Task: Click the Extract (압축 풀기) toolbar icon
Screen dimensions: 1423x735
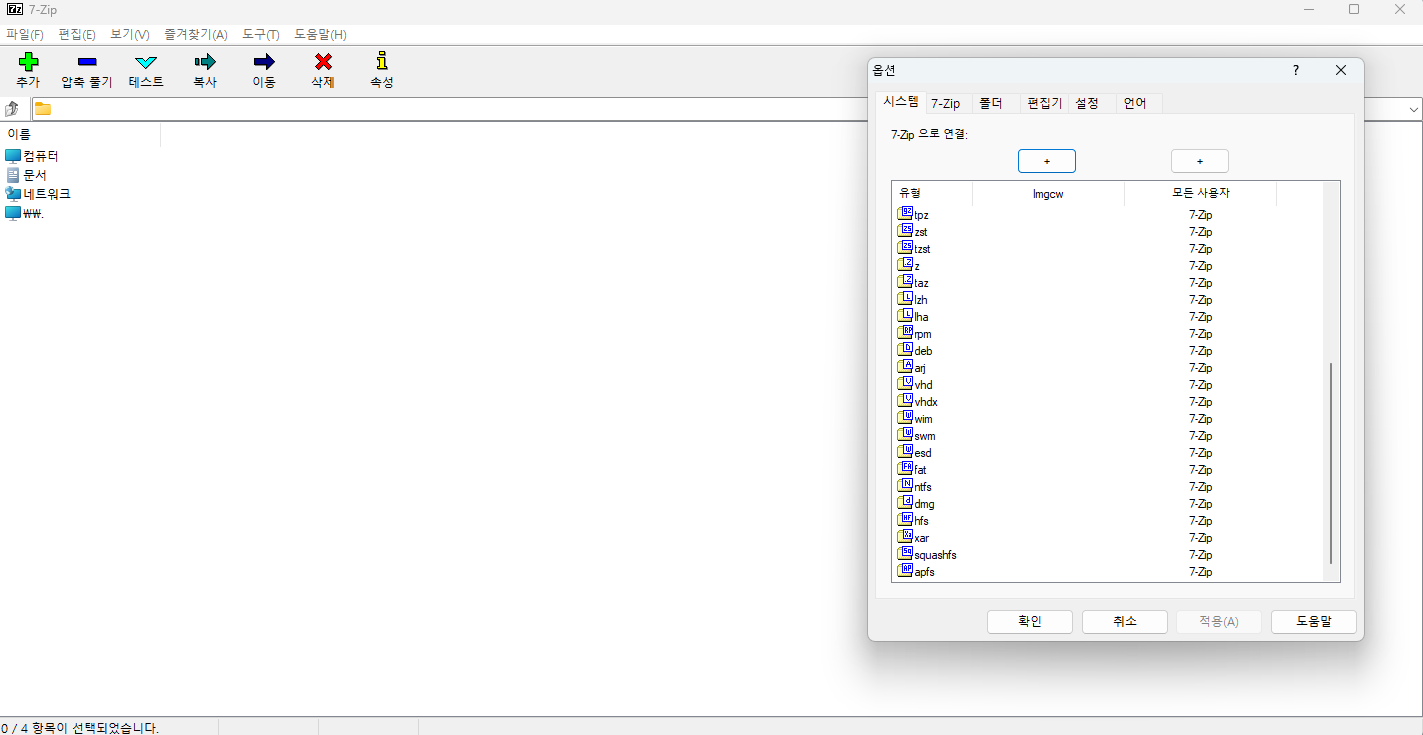Action: [87, 62]
